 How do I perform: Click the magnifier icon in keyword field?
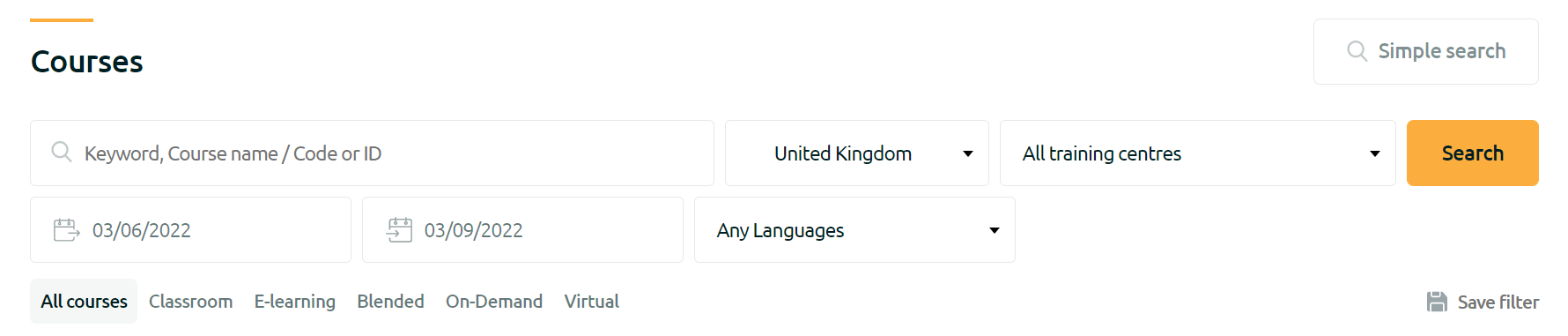coord(62,152)
